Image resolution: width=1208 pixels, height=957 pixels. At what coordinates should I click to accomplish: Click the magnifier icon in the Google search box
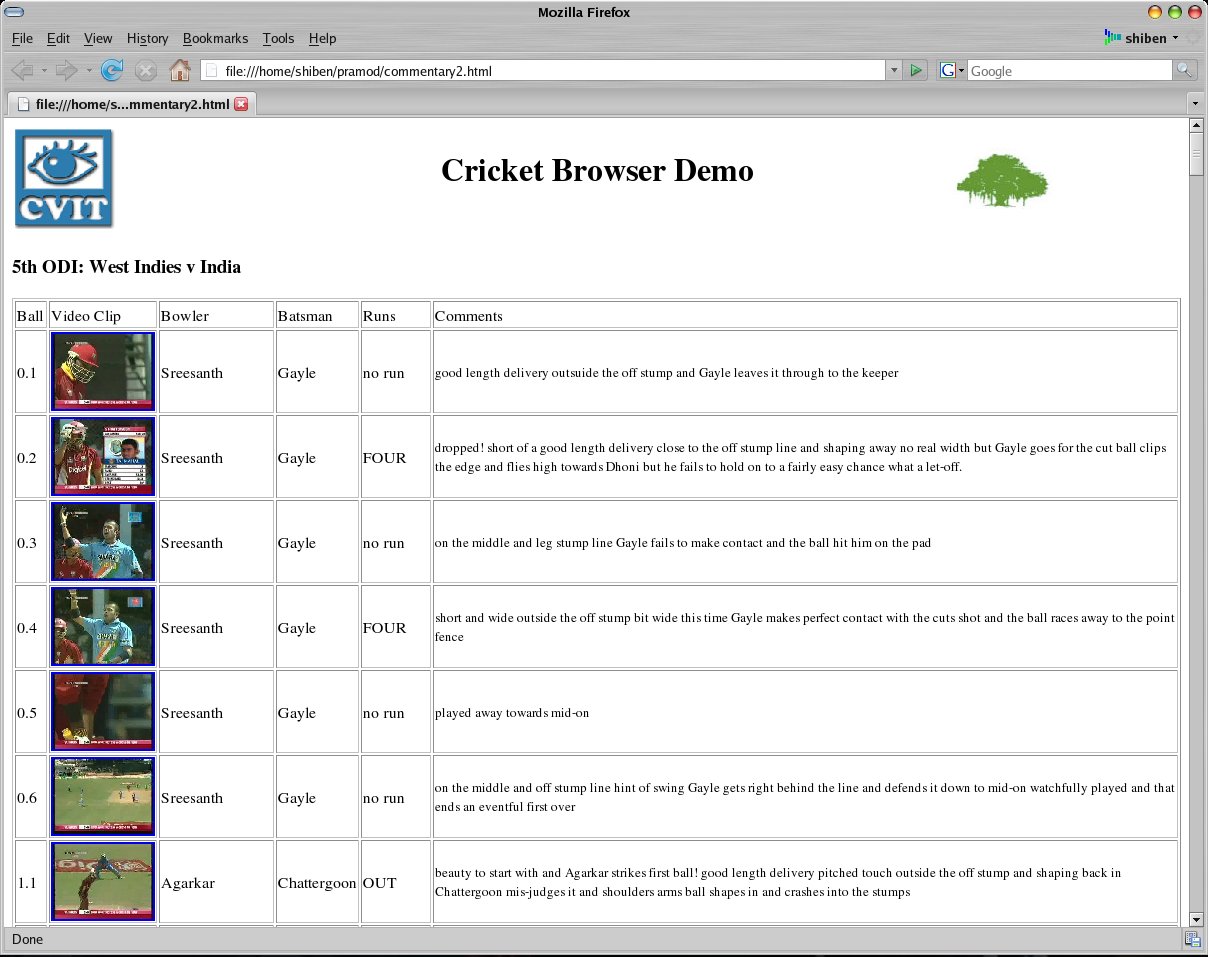pos(1184,70)
